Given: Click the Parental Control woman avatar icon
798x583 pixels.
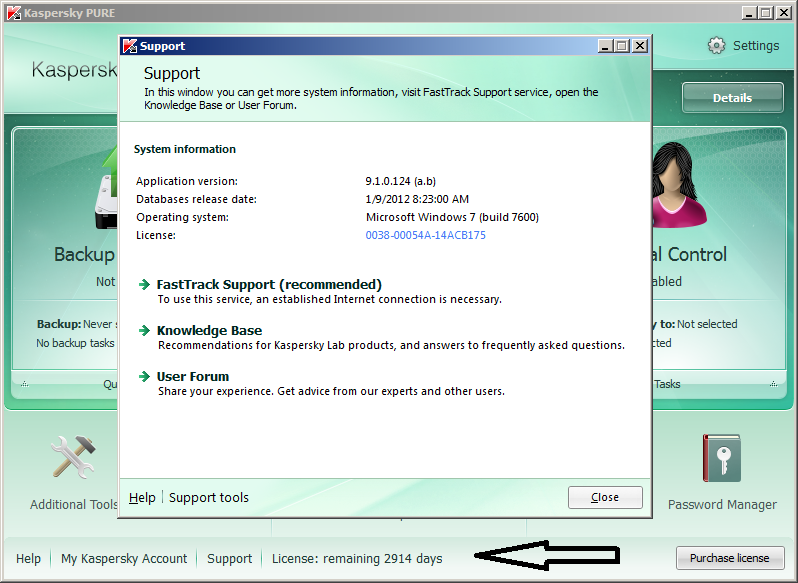Looking at the screenshot, I should click(678, 185).
